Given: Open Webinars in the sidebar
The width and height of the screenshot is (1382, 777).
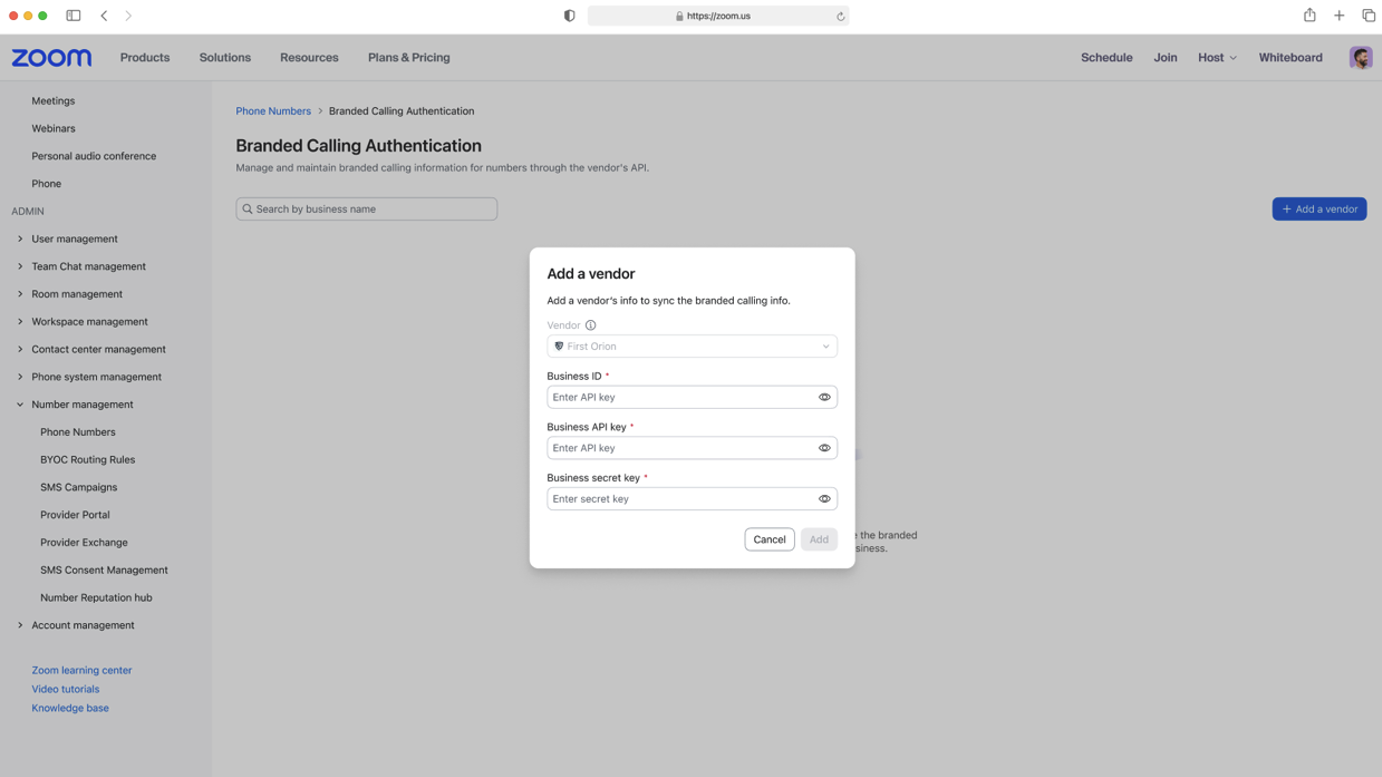Looking at the screenshot, I should click(x=53, y=129).
